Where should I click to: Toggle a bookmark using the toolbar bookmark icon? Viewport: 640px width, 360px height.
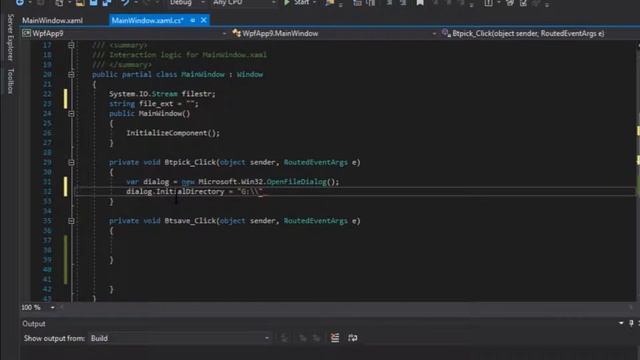(420, 3)
